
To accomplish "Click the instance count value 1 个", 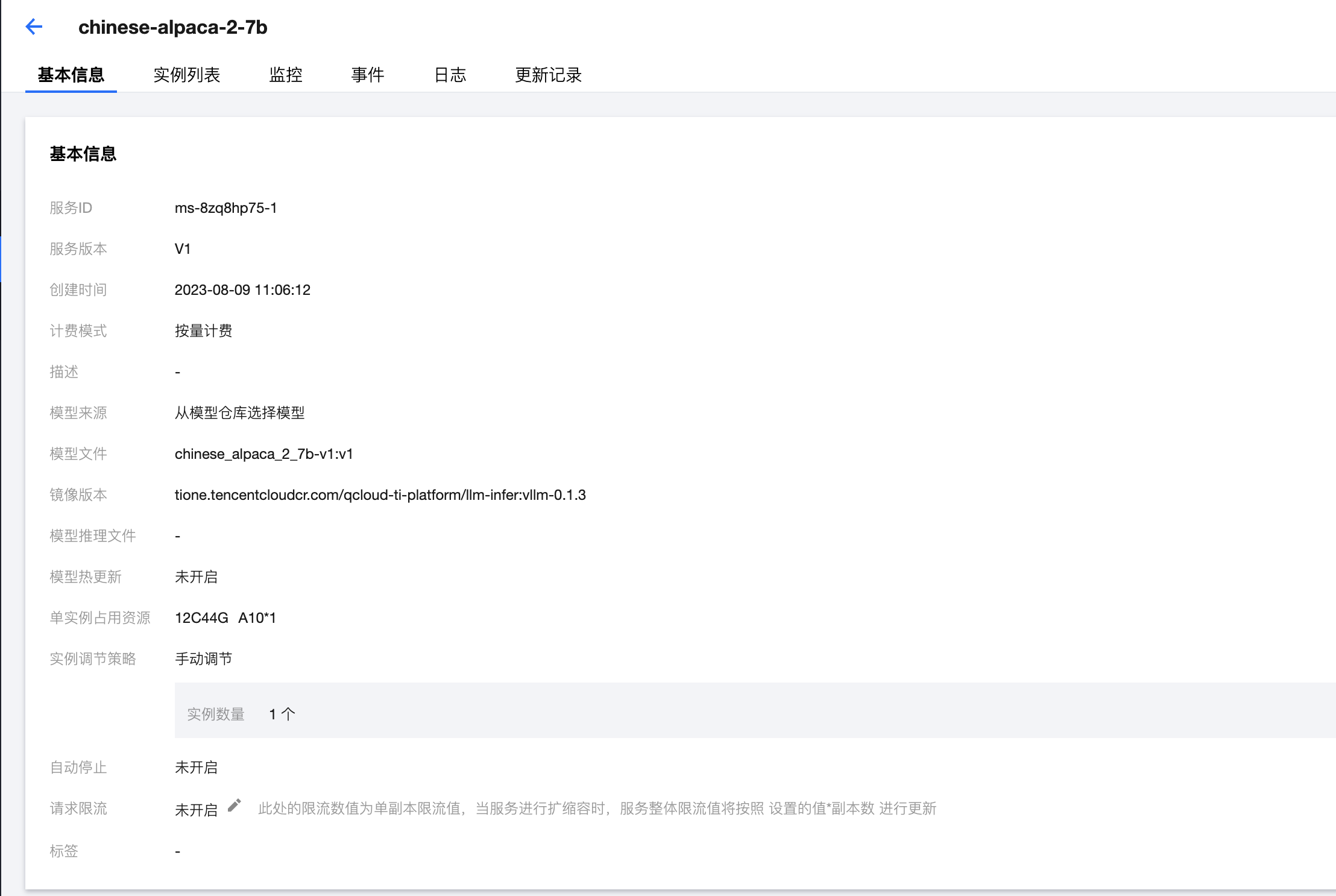I will (x=282, y=713).
